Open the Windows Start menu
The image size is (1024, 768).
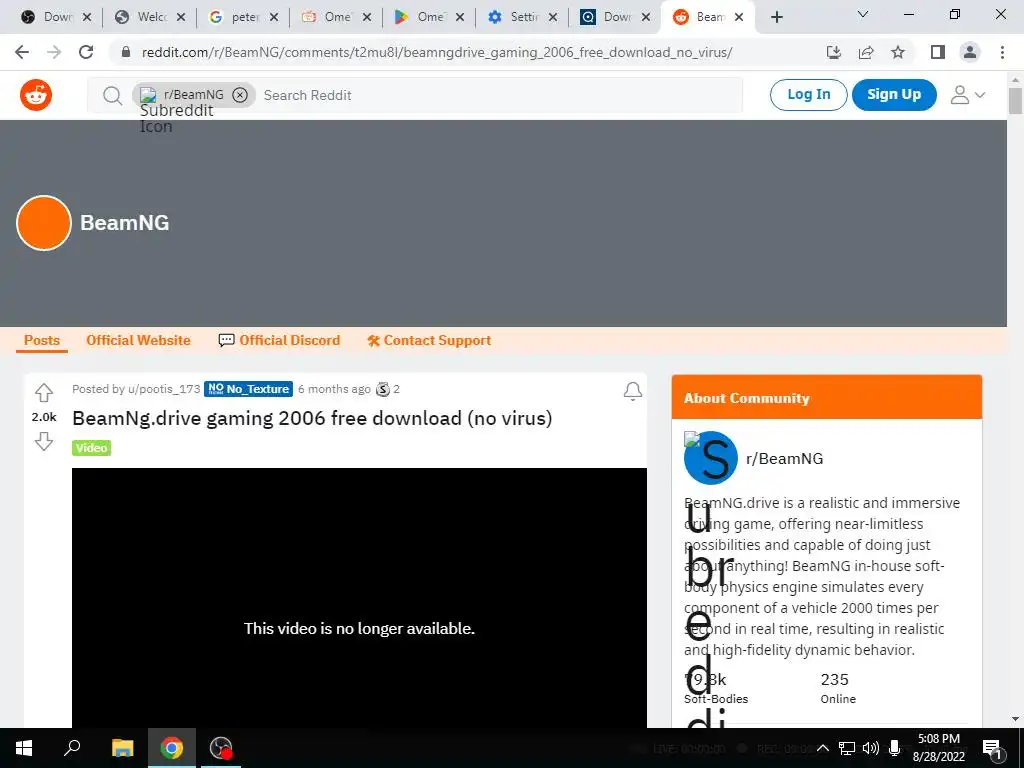click(x=24, y=748)
